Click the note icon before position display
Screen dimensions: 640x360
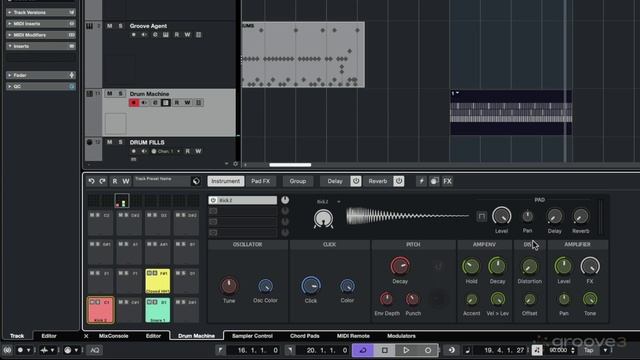pos(468,350)
